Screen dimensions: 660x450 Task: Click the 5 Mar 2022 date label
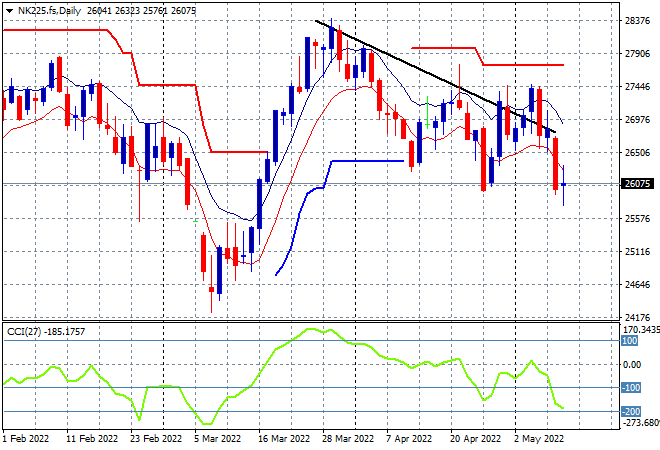pyautogui.click(x=218, y=439)
